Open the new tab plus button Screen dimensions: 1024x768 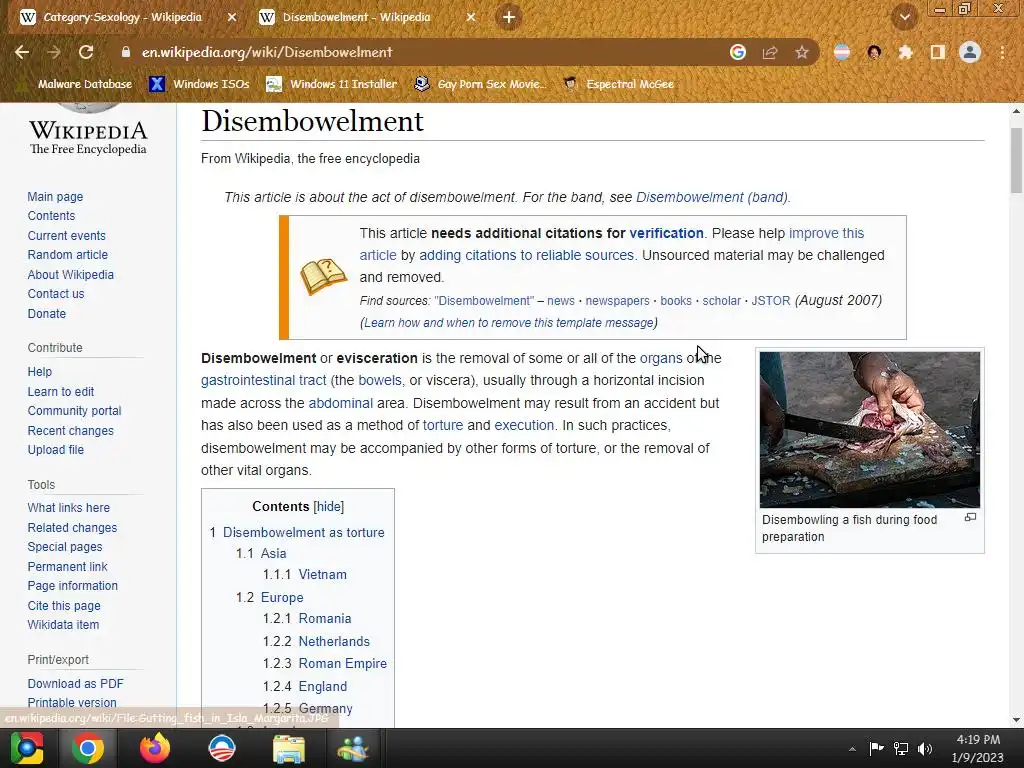click(509, 17)
